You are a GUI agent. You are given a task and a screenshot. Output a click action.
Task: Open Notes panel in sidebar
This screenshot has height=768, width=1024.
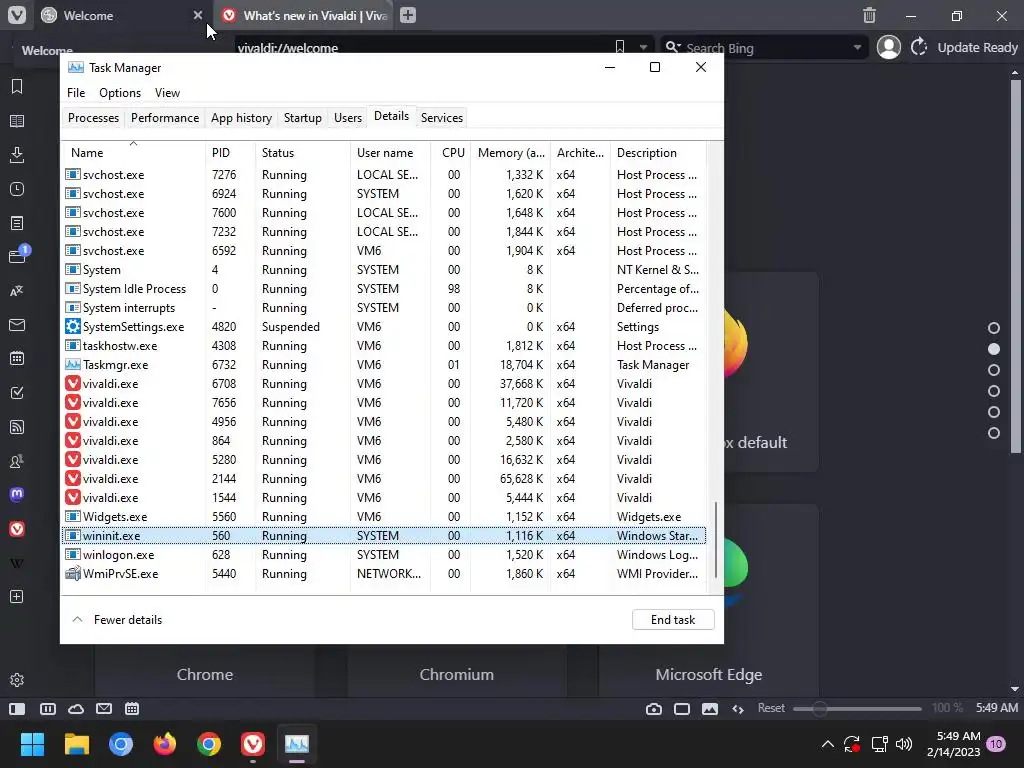[17, 223]
